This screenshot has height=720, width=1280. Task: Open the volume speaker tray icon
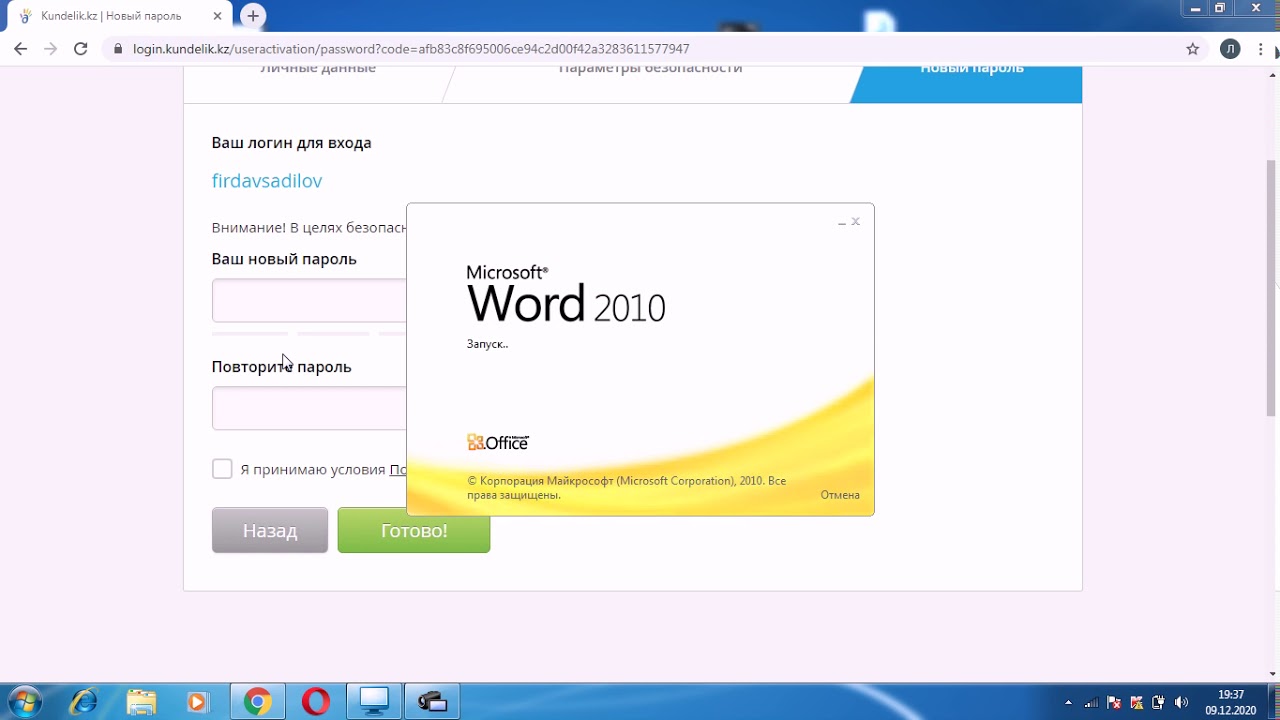(x=1182, y=702)
